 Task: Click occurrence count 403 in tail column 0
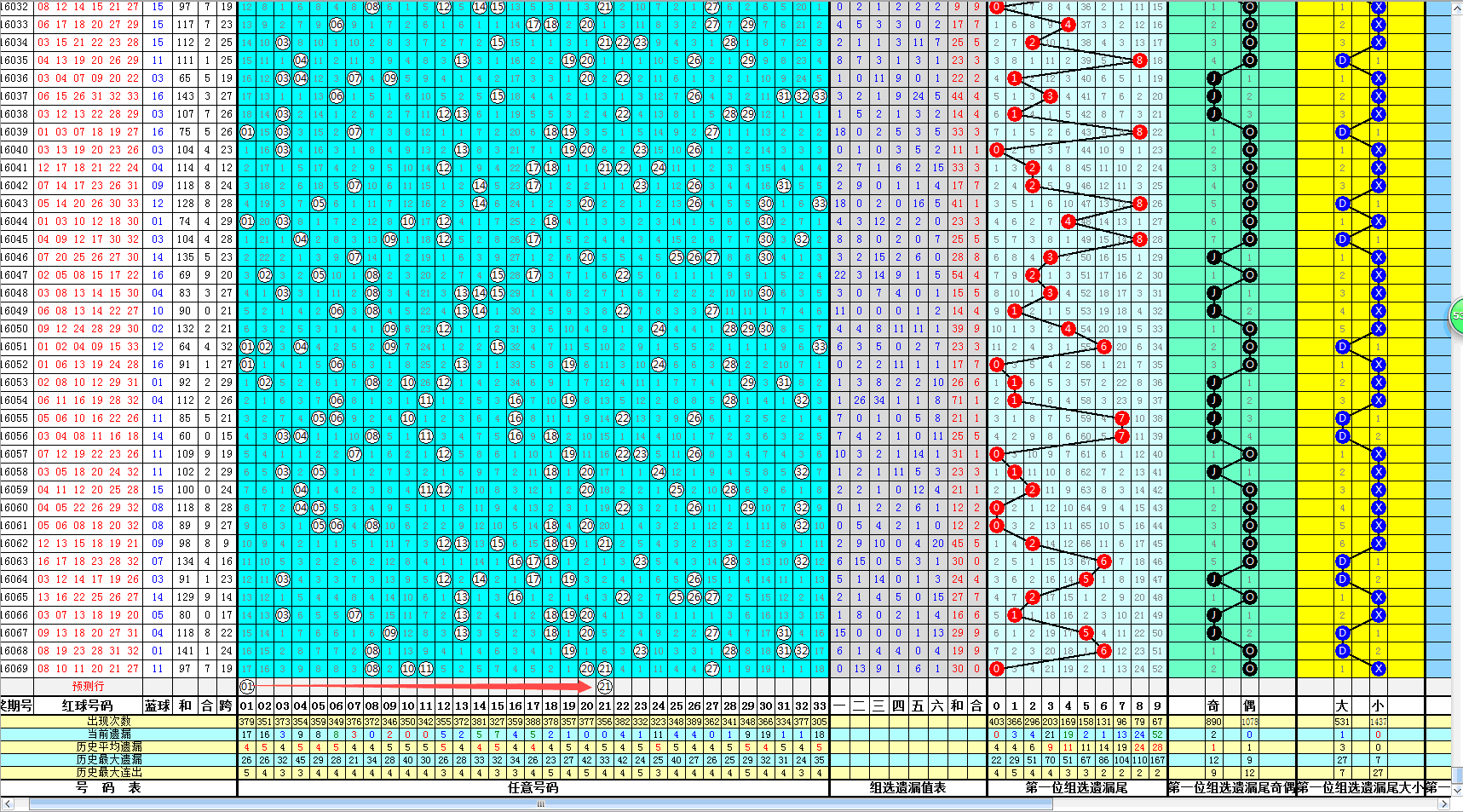coord(997,722)
